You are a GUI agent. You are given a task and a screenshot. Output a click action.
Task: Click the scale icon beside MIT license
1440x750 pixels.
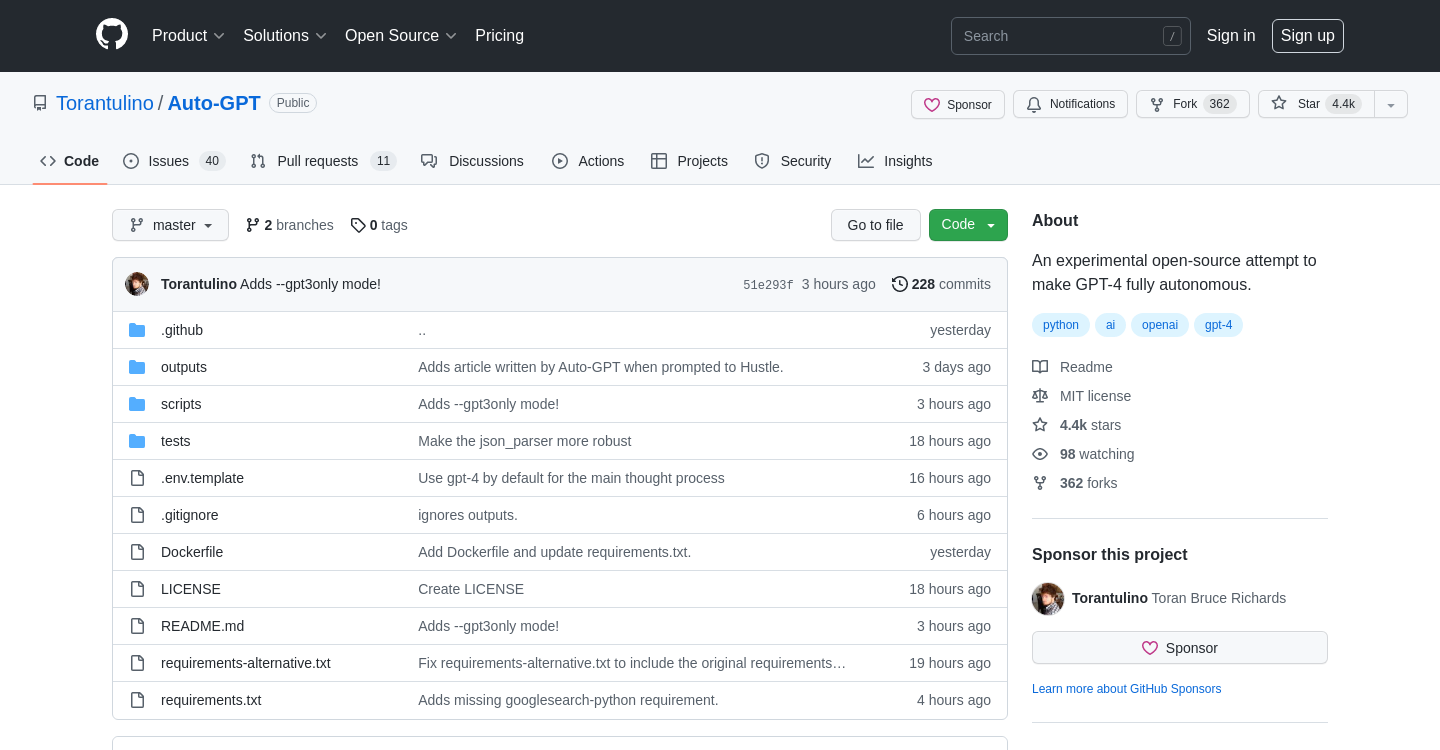tap(1040, 396)
